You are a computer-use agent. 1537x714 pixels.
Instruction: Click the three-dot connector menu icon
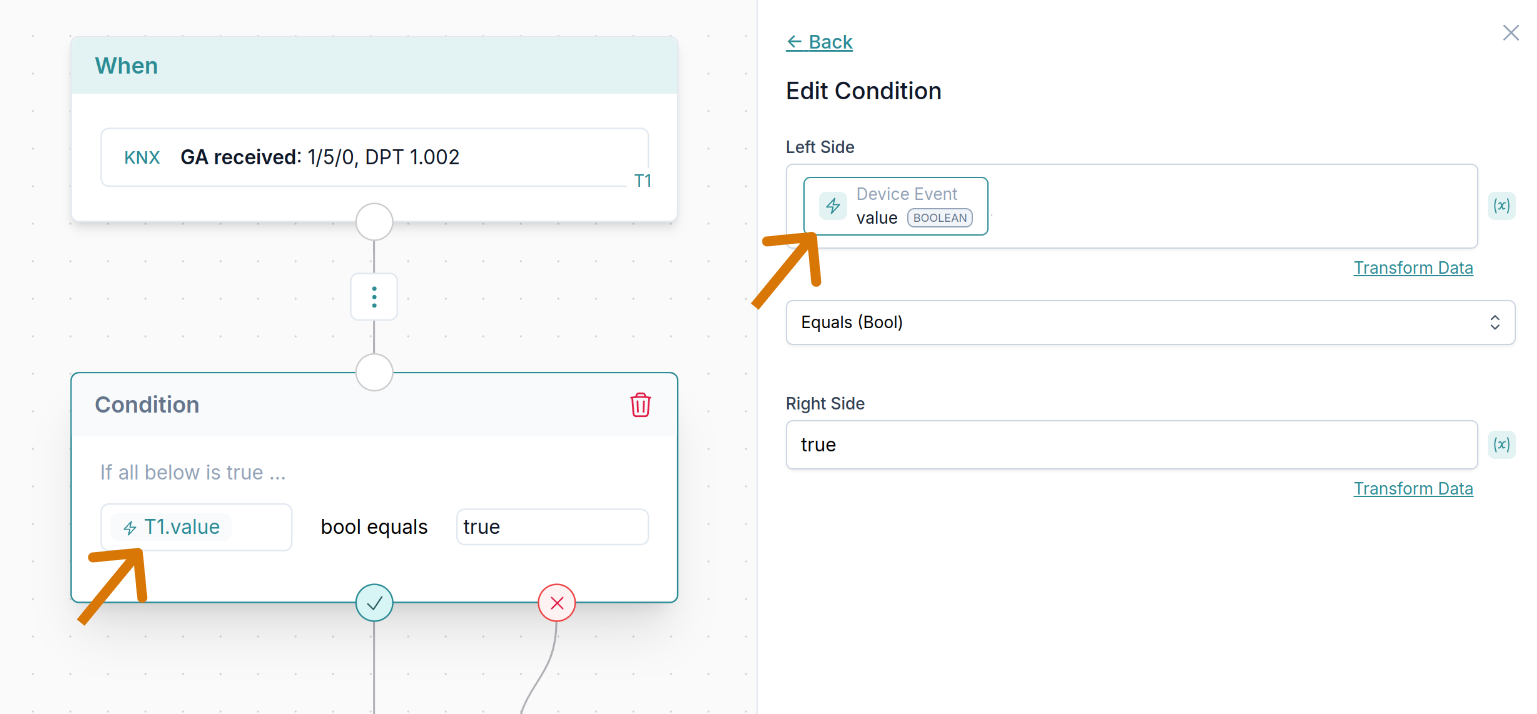click(374, 297)
